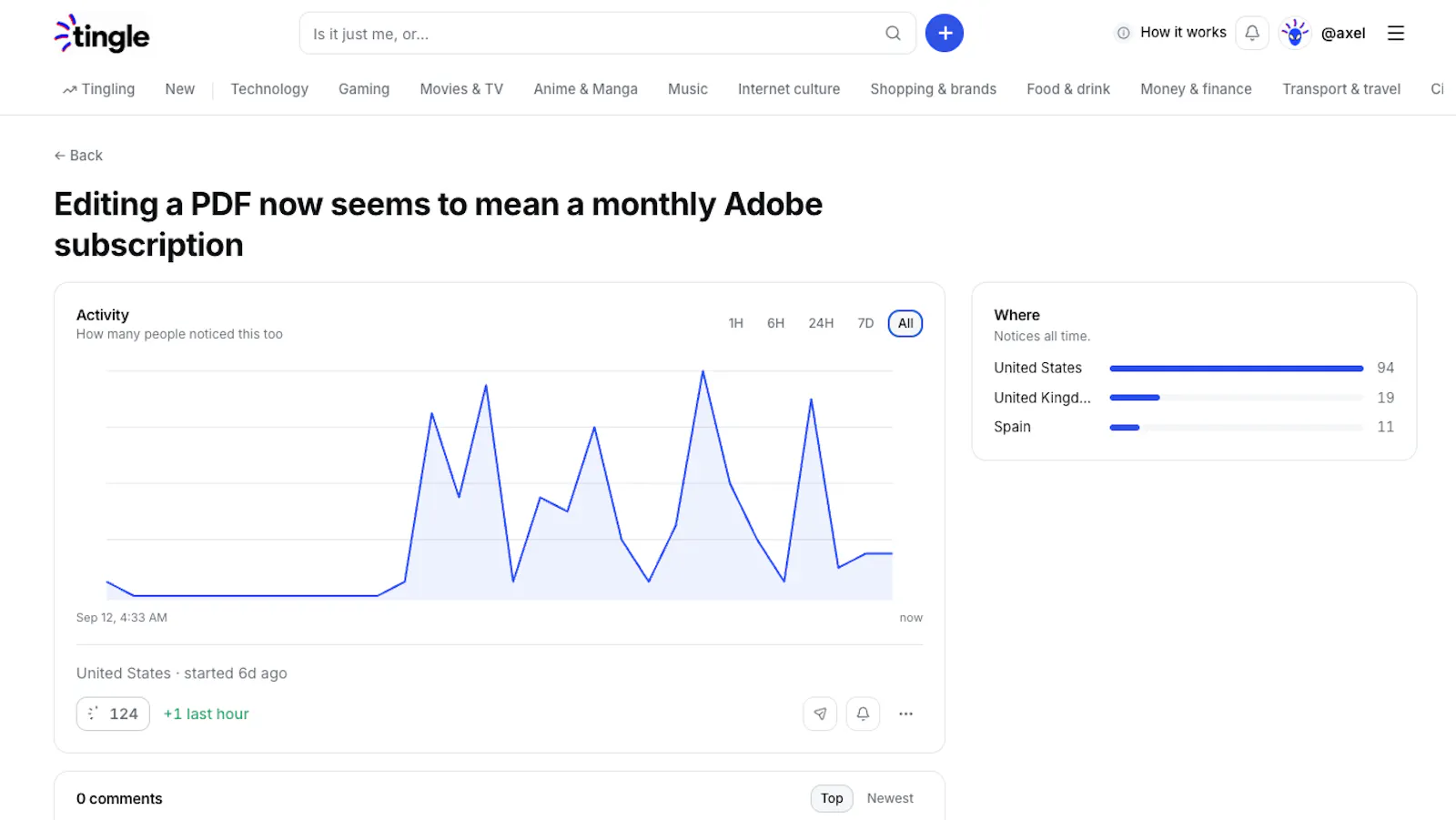The height and width of the screenshot is (820, 1456).
Task: Click the Spain country label
Action: tap(1012, 427)
